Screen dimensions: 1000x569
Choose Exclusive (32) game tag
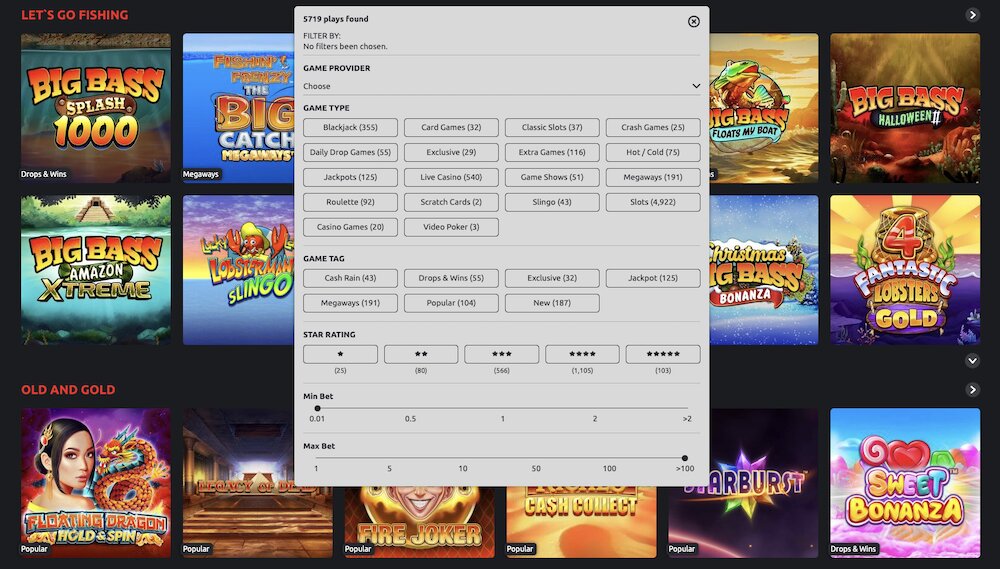pos(552,277)
